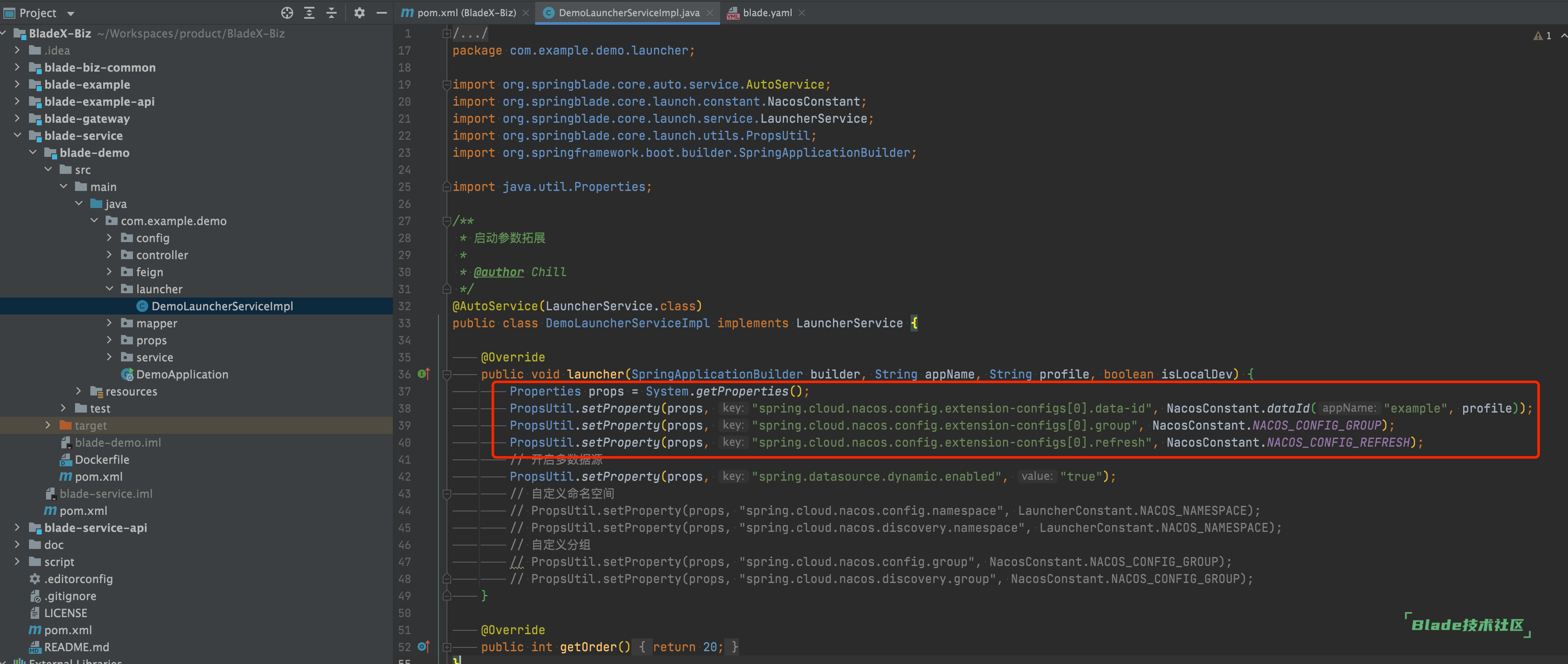Close the blade.yaml editor tab
This screenshot has width=1568, height=664.
coord(801,13)
